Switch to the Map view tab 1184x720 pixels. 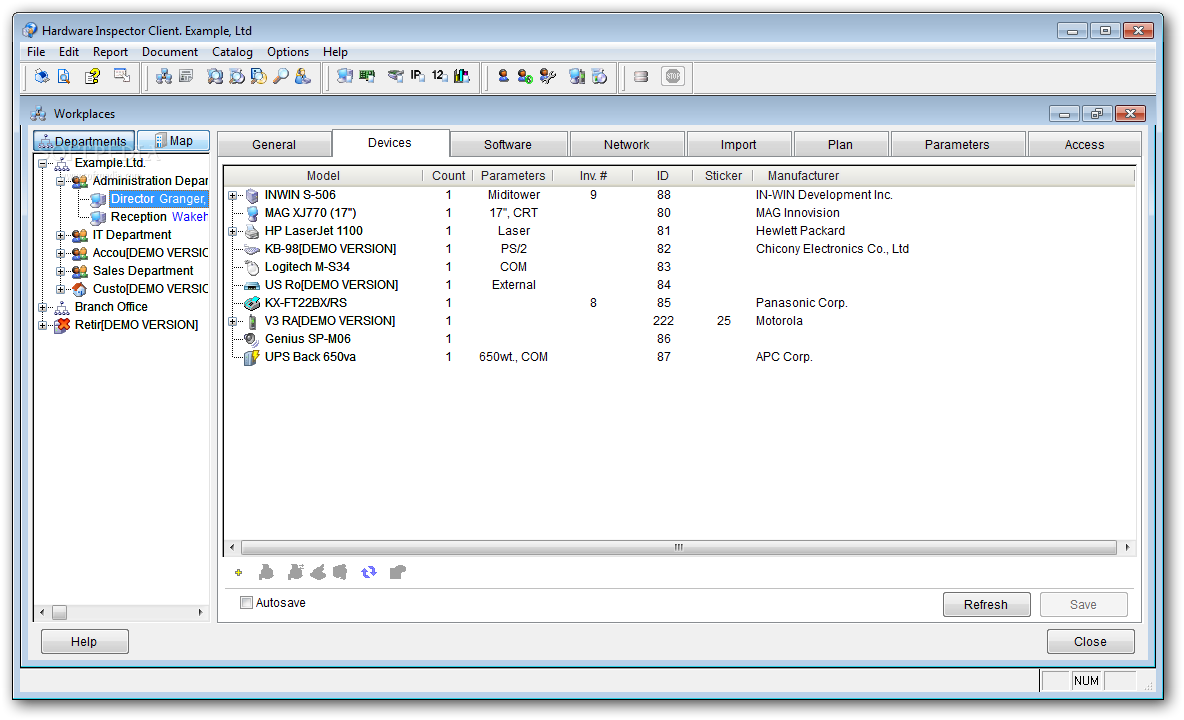174,141
